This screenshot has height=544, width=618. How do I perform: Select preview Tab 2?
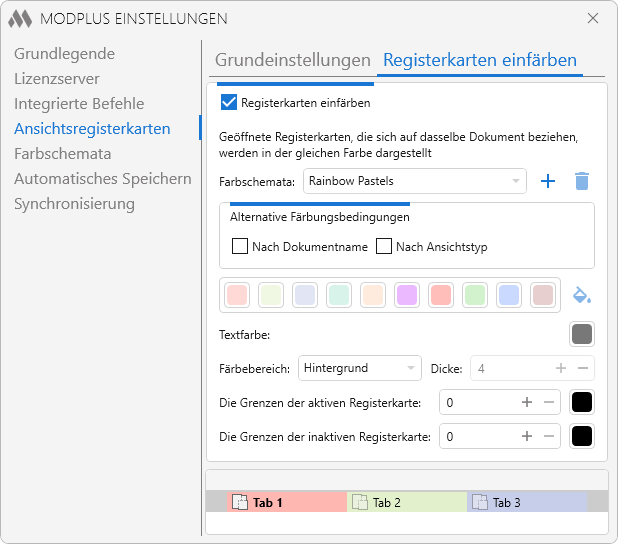[407, 501]
